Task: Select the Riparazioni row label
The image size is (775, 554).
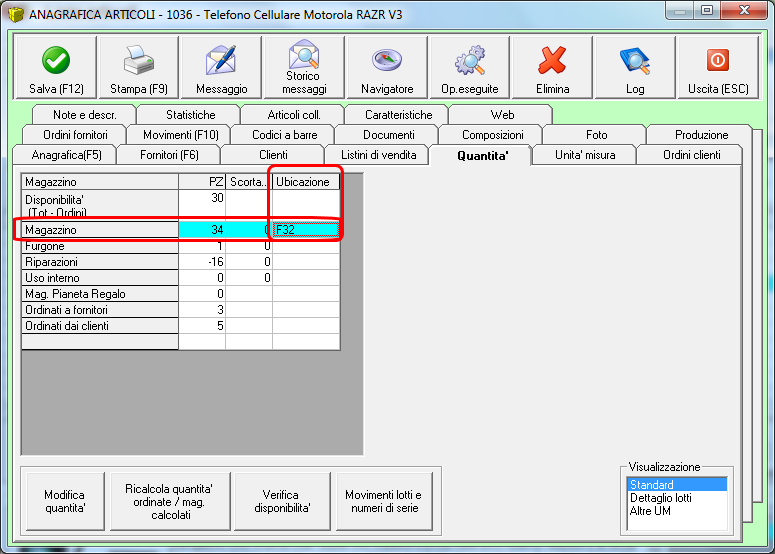Action: 100,262
